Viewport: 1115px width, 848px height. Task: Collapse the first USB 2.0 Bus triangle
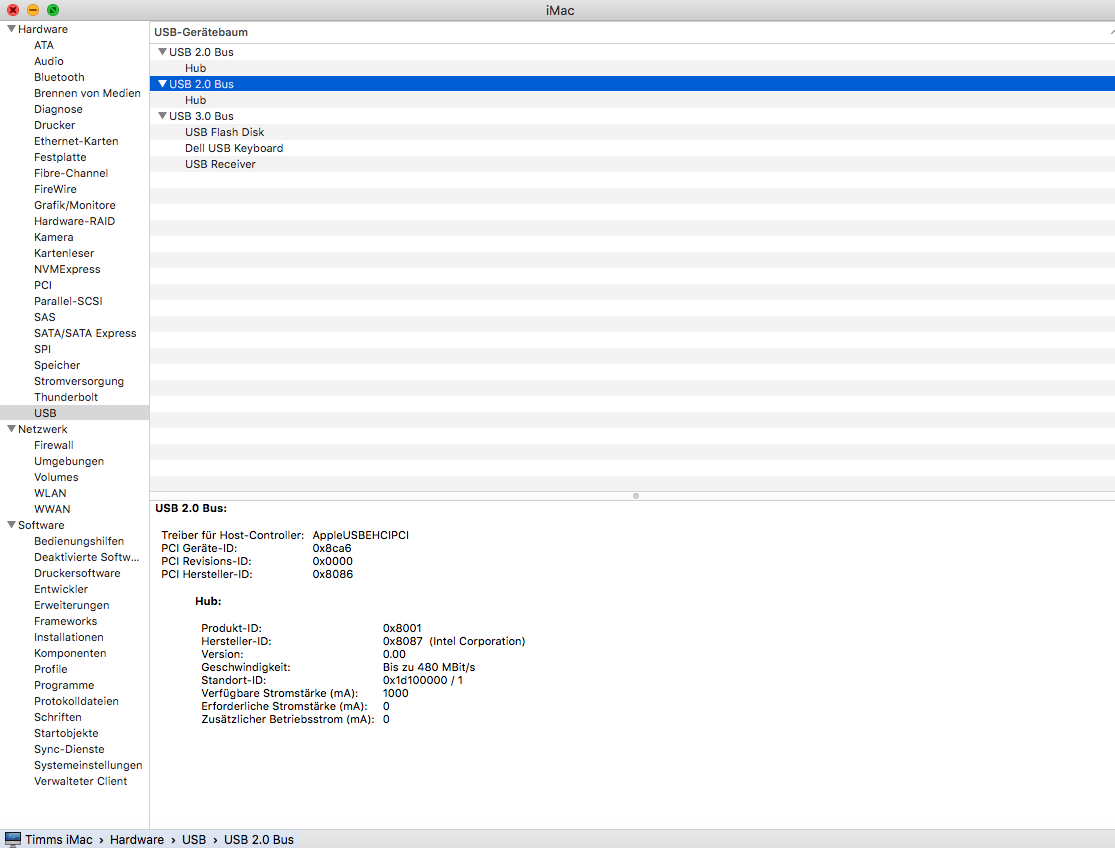pos(162,52)
